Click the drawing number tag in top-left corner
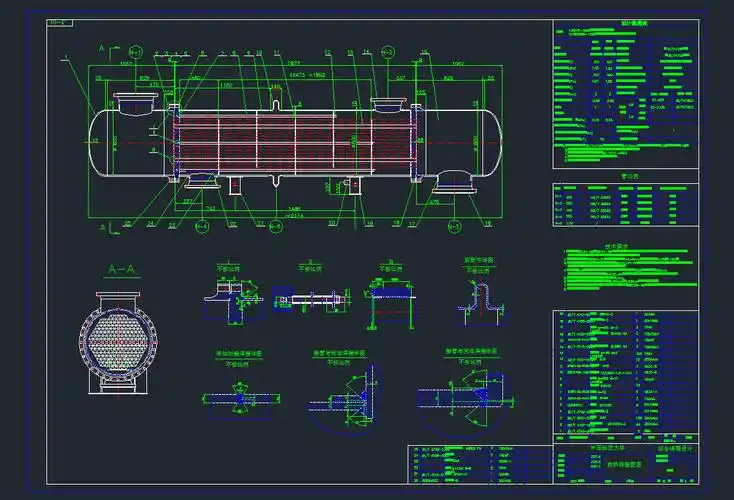 (x=62, y=21)
